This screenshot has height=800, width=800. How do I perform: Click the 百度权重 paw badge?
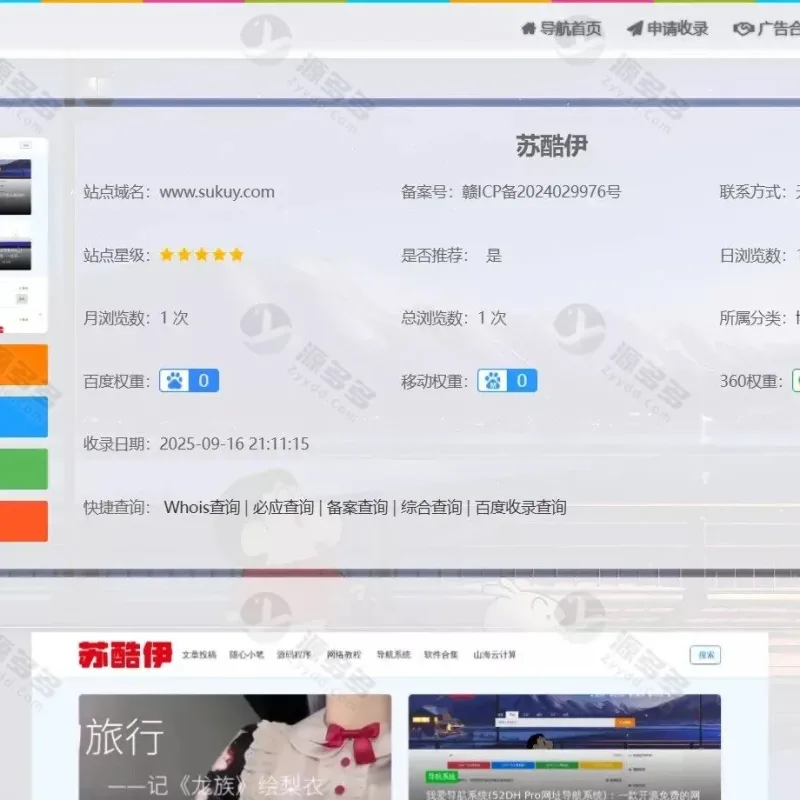point(189,381)
